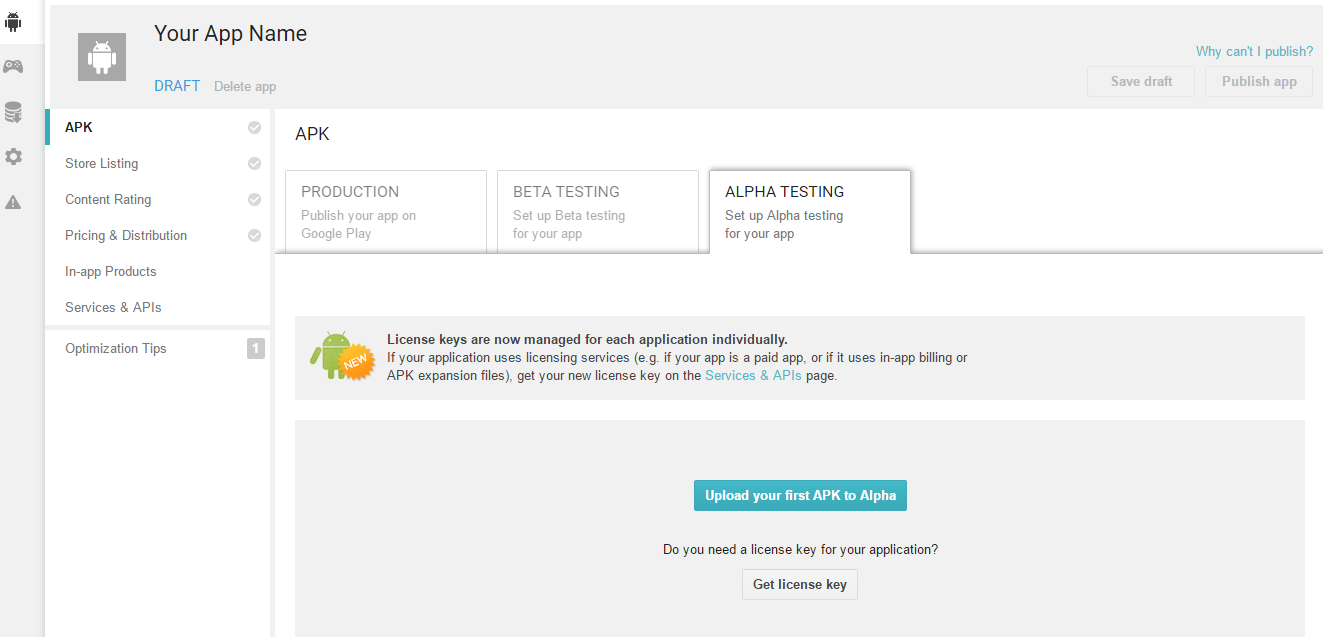Click Store Listing checkmark status icon
This screenshot has height=637, width=1323.
[x=254, y=164]
